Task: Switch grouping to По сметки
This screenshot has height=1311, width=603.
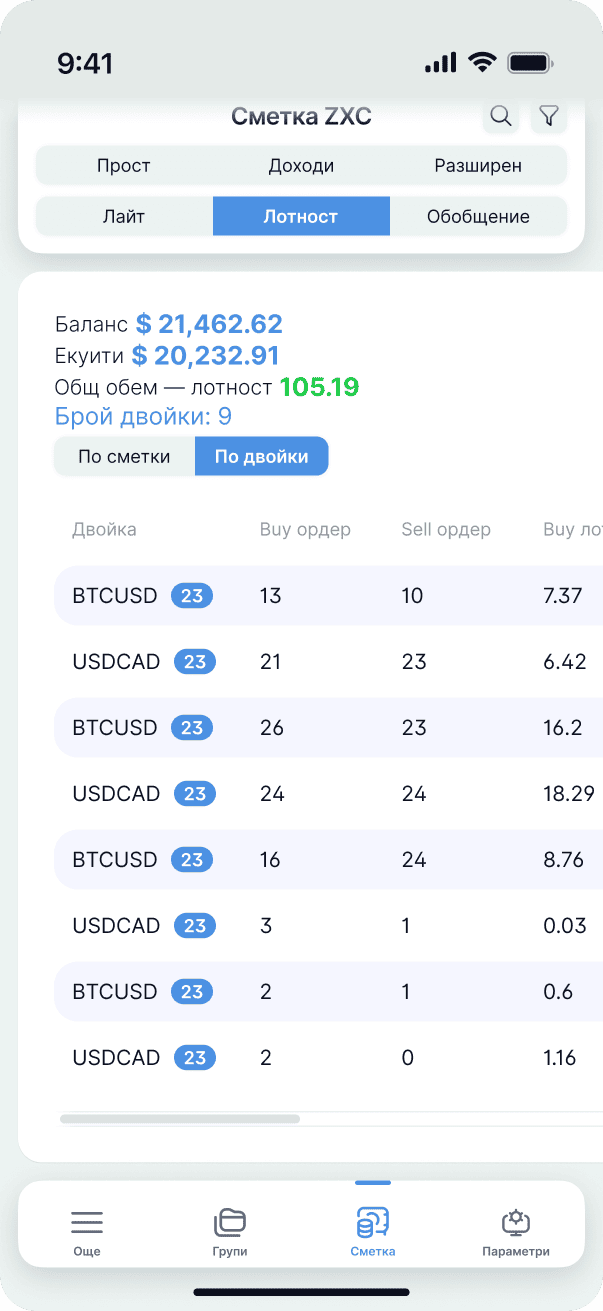Action: pos(125,457)
